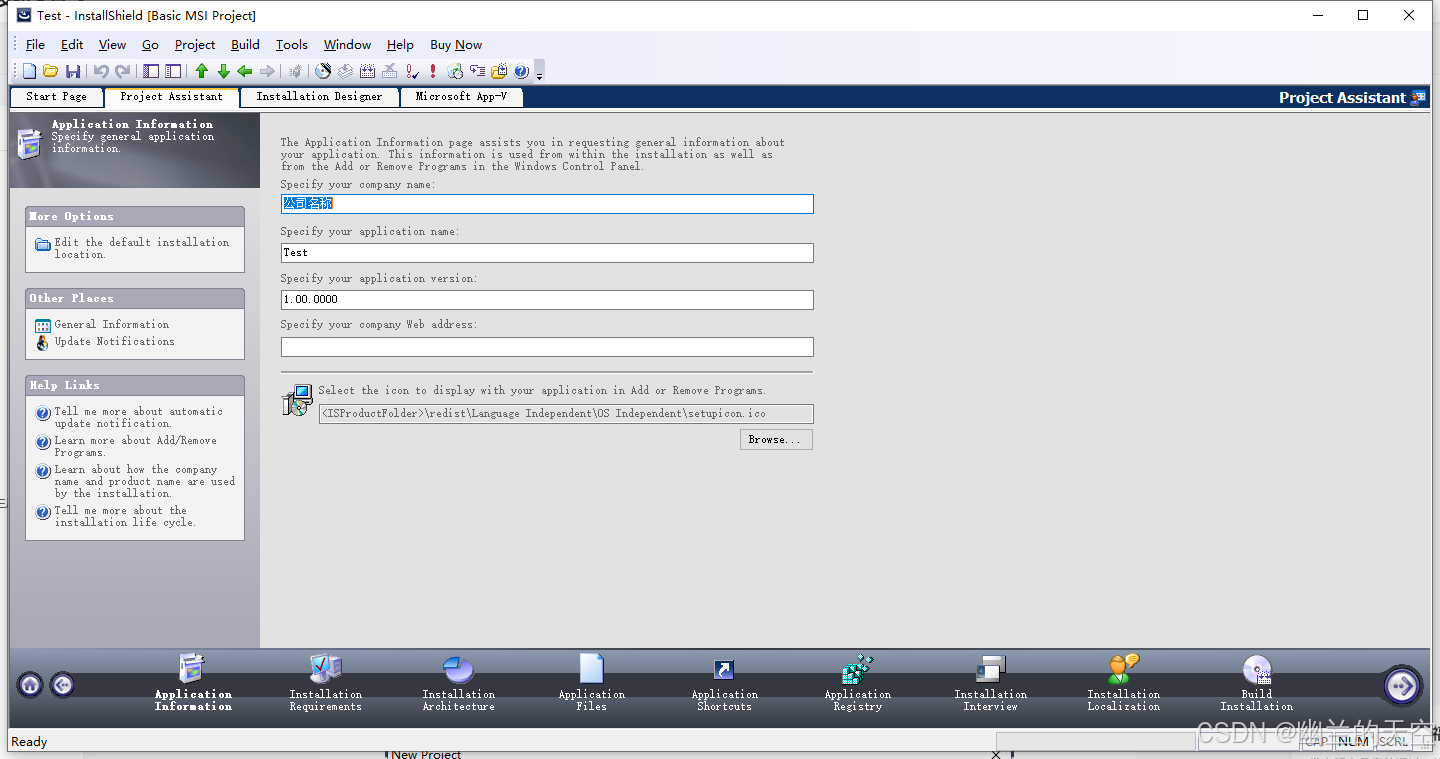Click the application name field containing Test
This screenshot has height=759, width=1440.
pyautogui.click(x=547, y=253)
